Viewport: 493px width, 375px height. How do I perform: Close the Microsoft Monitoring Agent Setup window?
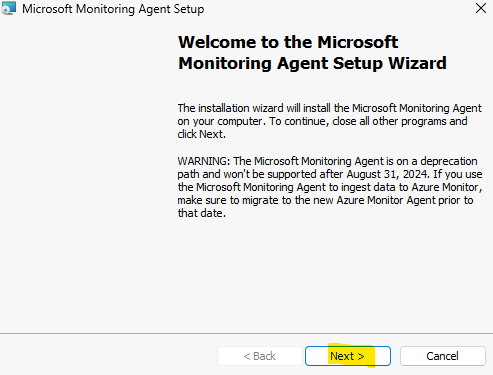coord(481,8)
